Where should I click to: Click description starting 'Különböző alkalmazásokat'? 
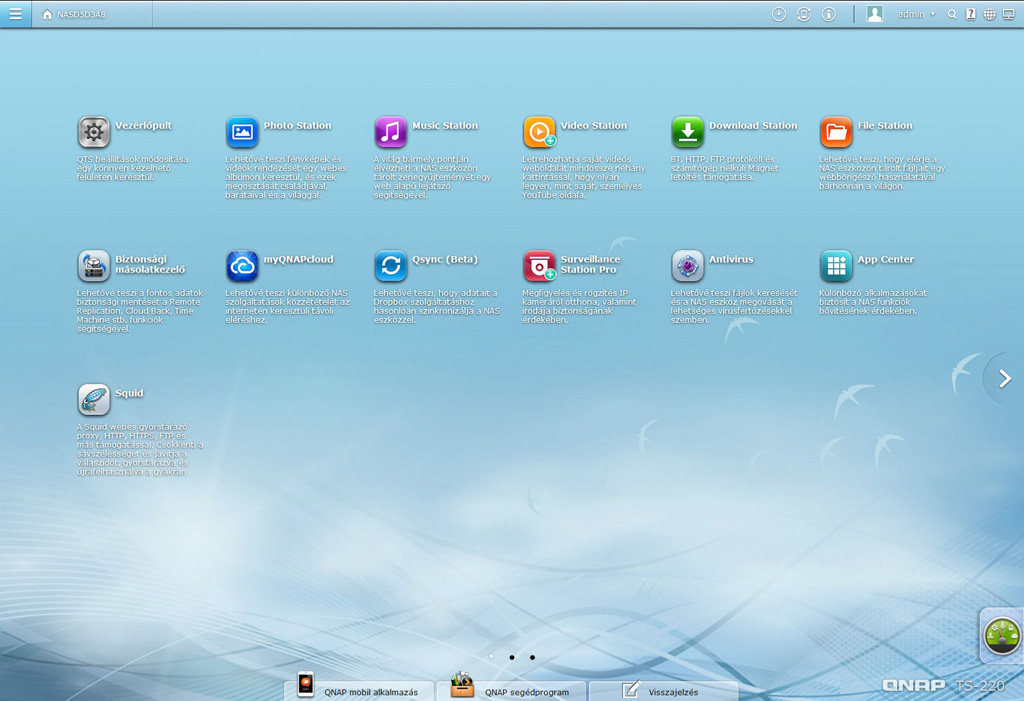872,302
